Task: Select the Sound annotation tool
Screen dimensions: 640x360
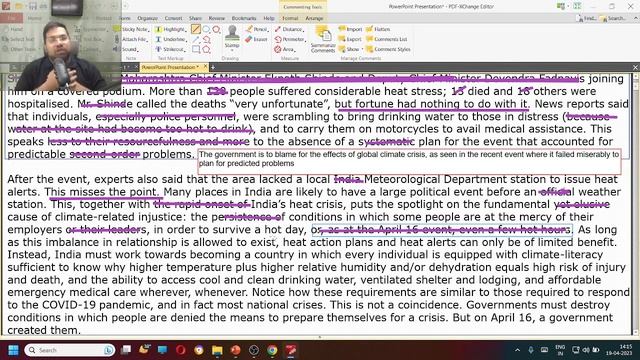Action: 127,49
